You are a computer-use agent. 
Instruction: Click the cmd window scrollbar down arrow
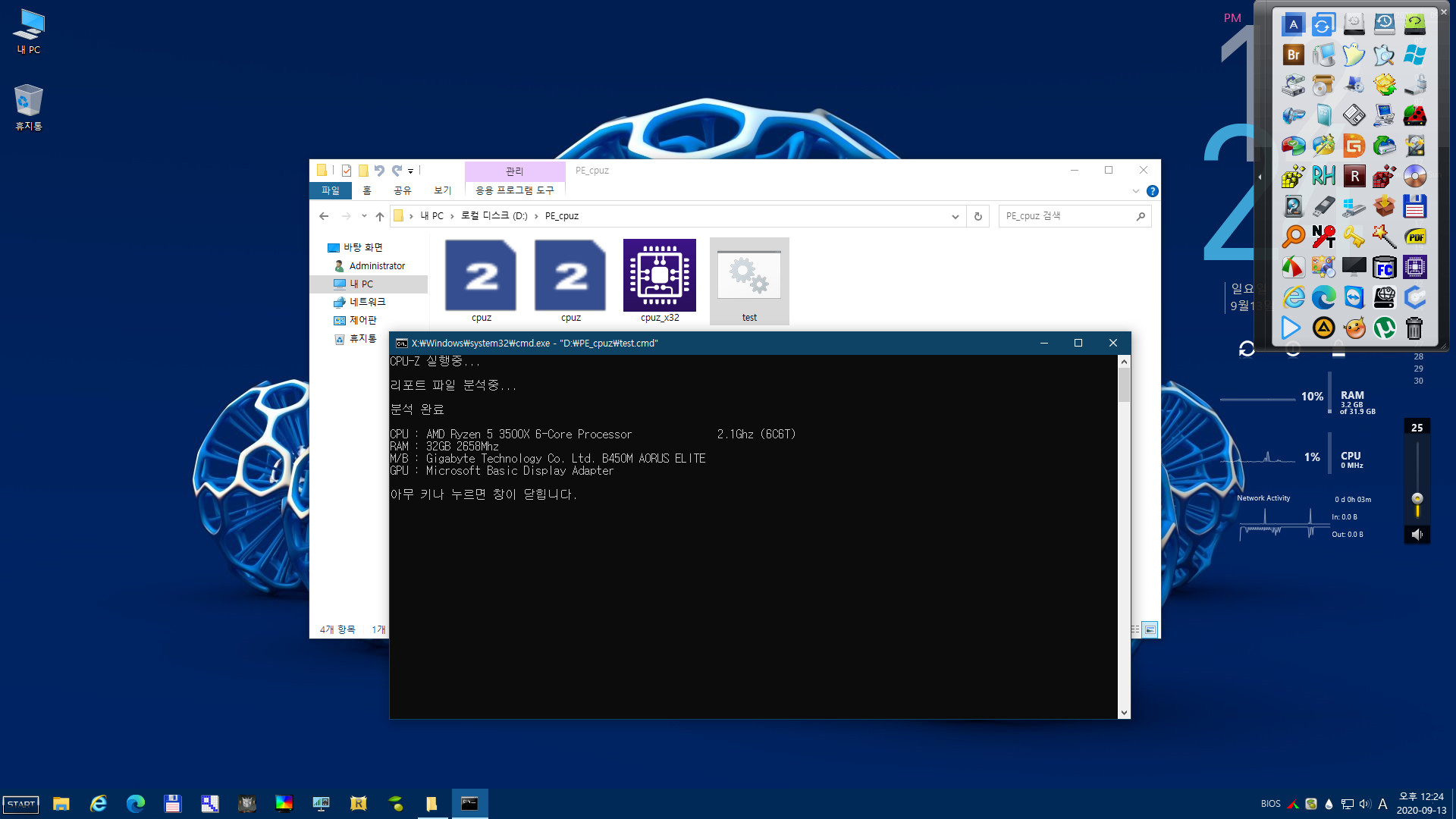click(x=1124, y=713)
